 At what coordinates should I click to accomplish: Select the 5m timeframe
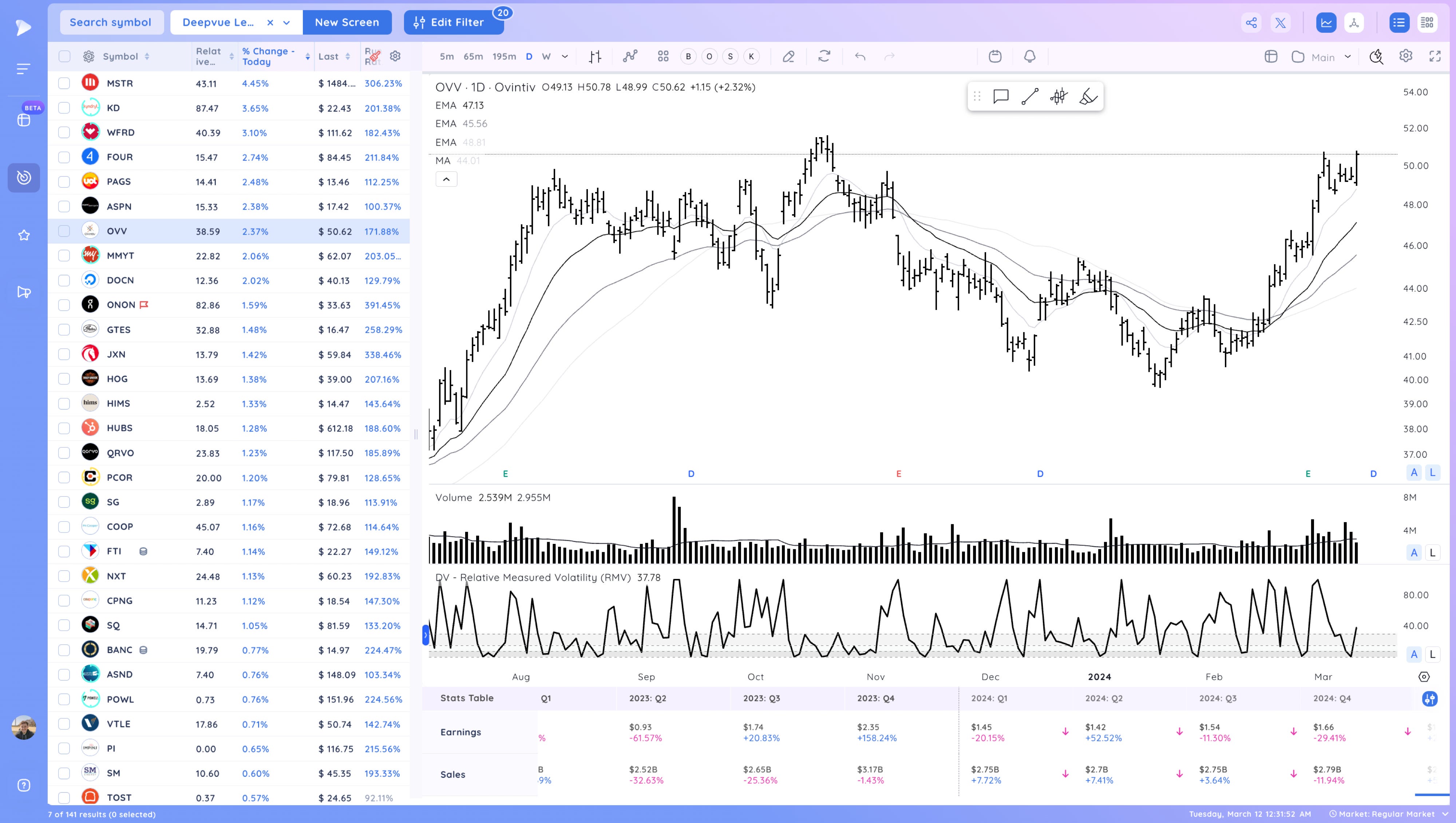(x=447, y=56)
